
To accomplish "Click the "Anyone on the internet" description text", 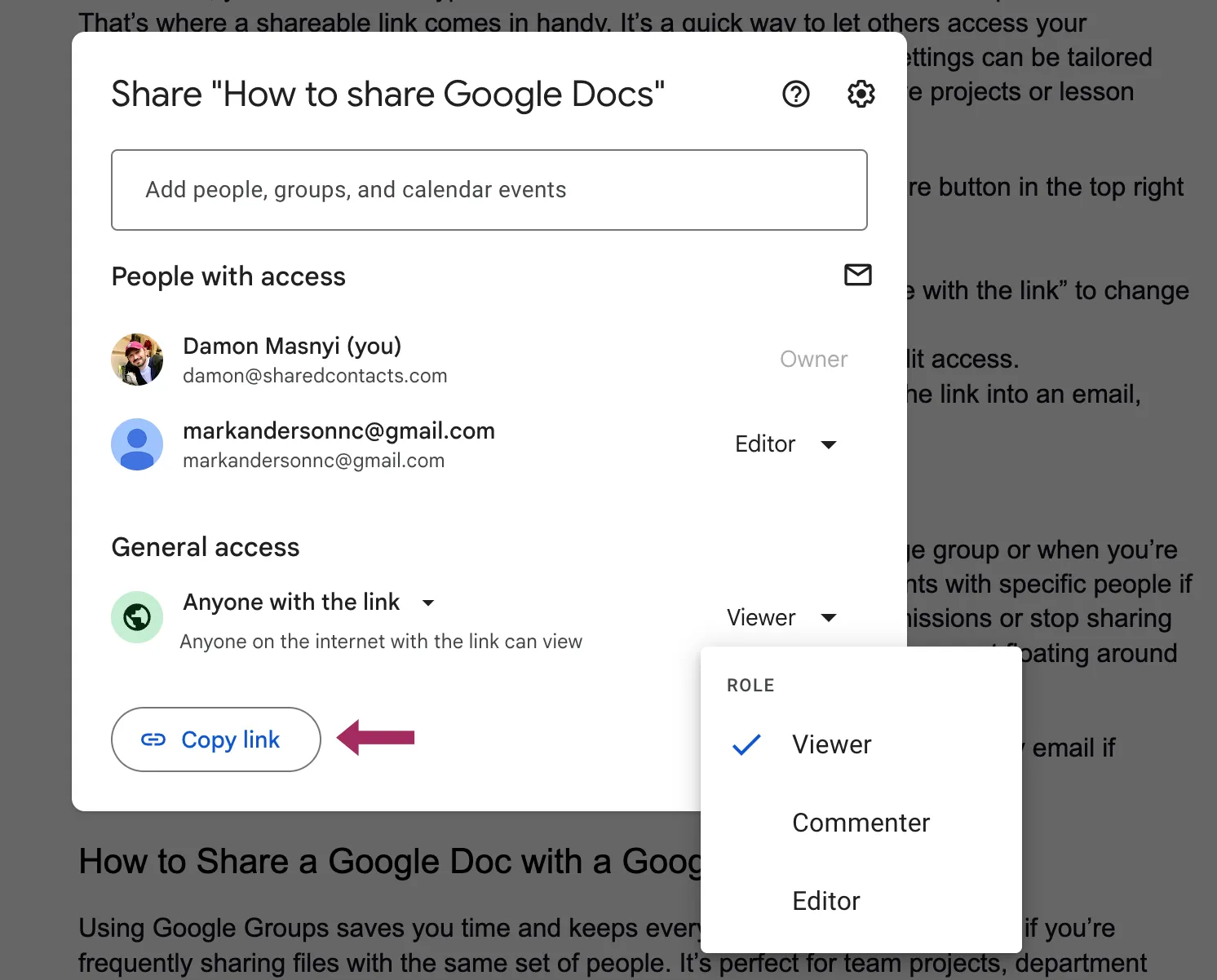I will point(381,642).
